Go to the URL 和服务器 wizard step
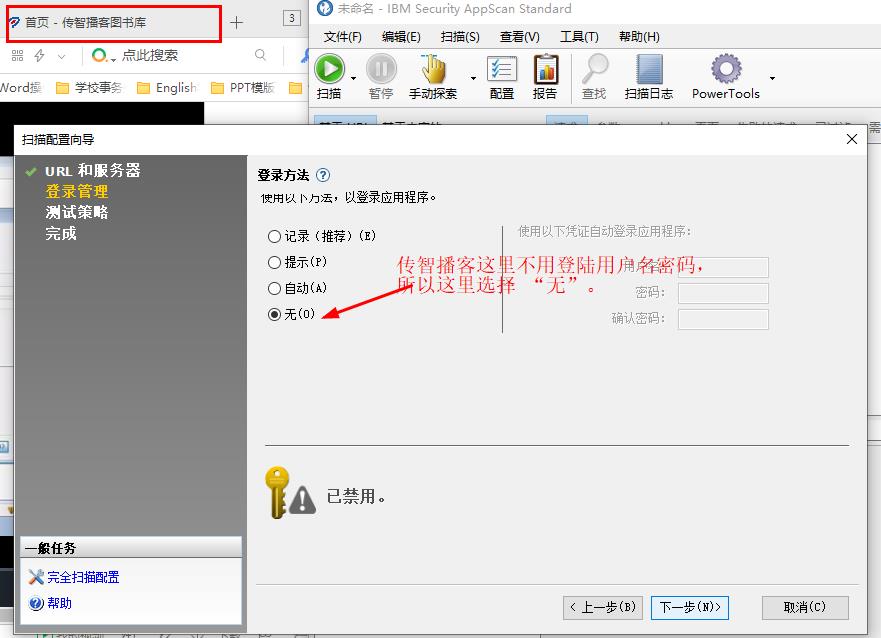Screen dimensions: 881x638 tap(93, 171)
